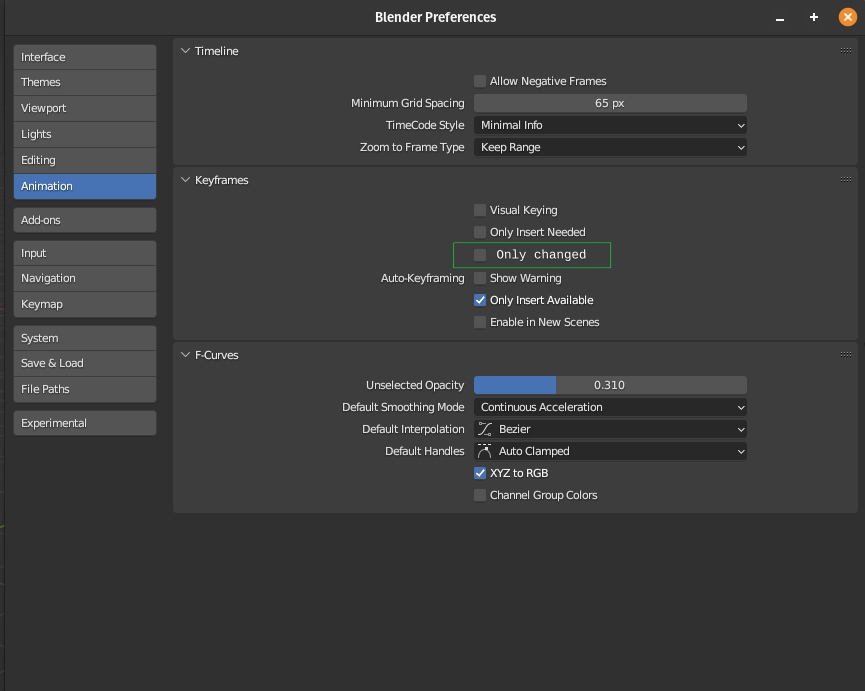The image size is (865, 691).
Task: Switch to Navigation preferences
Action: click(85, 278)
